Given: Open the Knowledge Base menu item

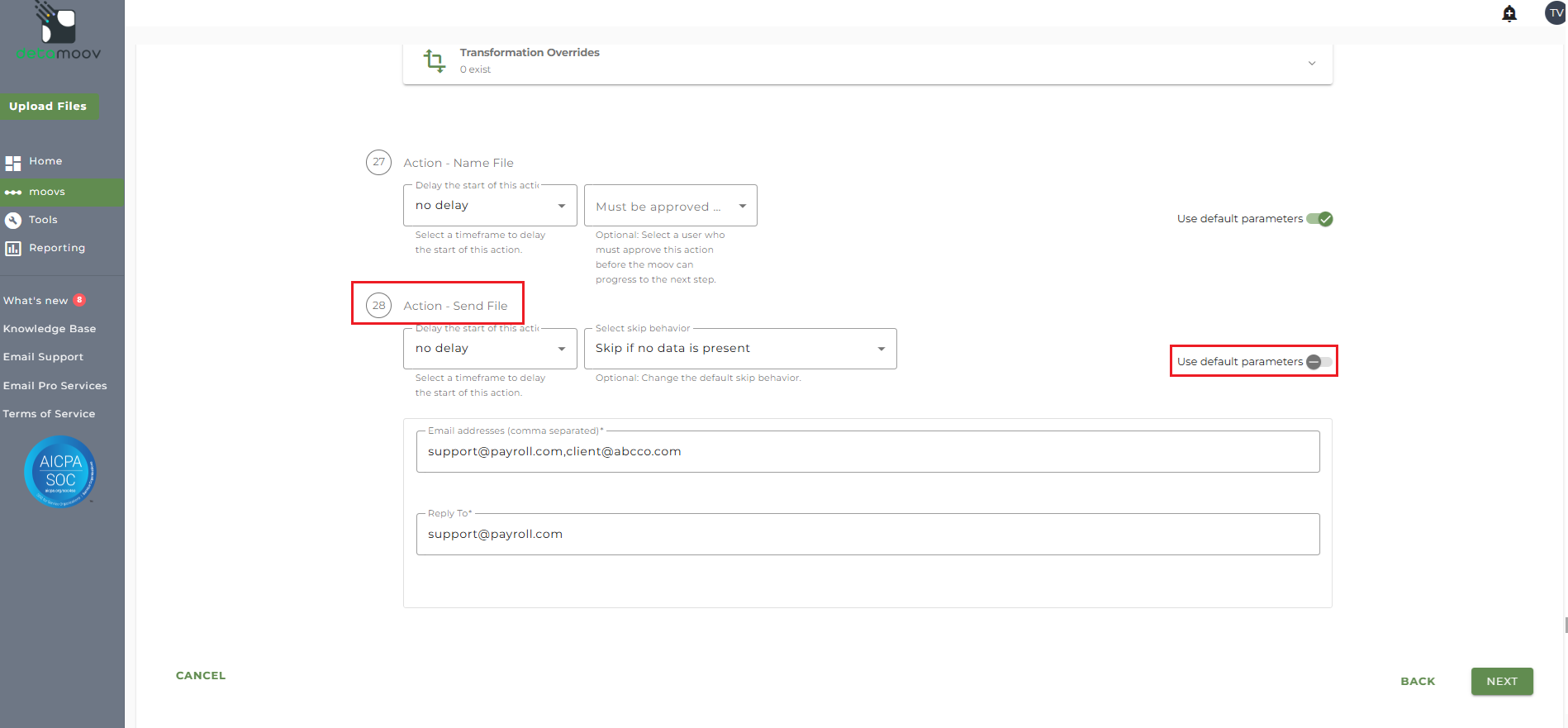Looking at the screenshot, I should pyautogui.click(x=50, y=329).
